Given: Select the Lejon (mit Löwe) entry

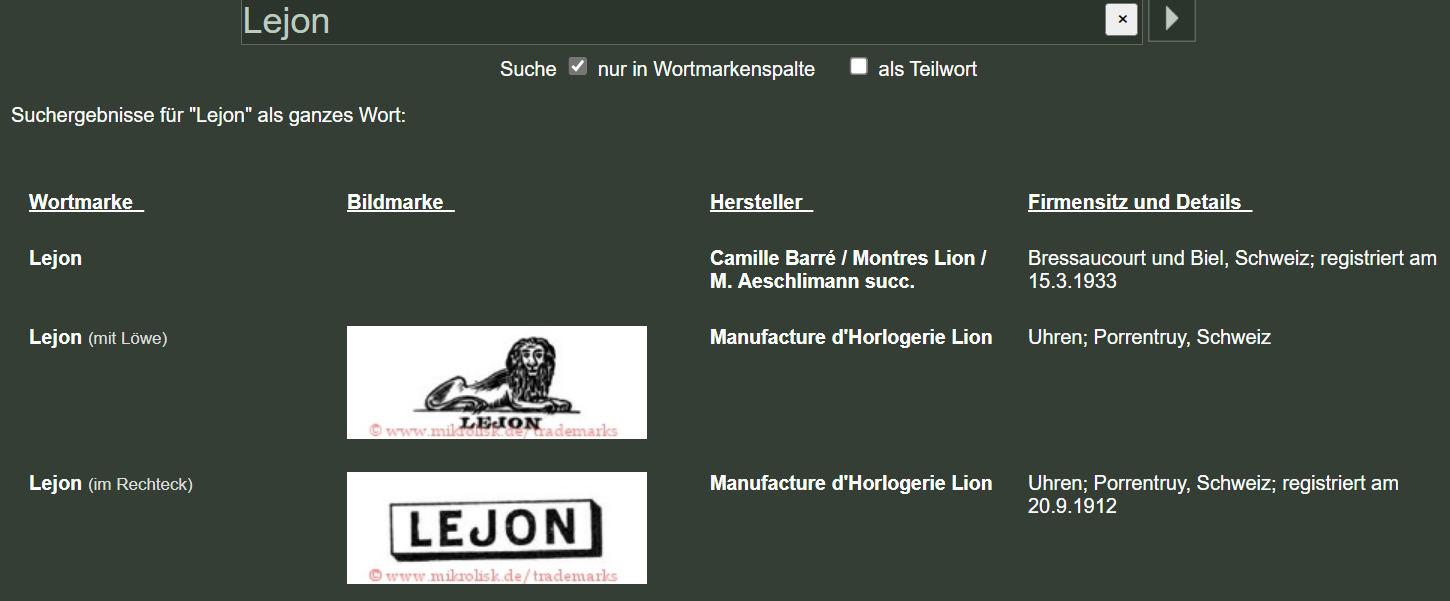Looking at the screenshot, I should coord(98,337).
